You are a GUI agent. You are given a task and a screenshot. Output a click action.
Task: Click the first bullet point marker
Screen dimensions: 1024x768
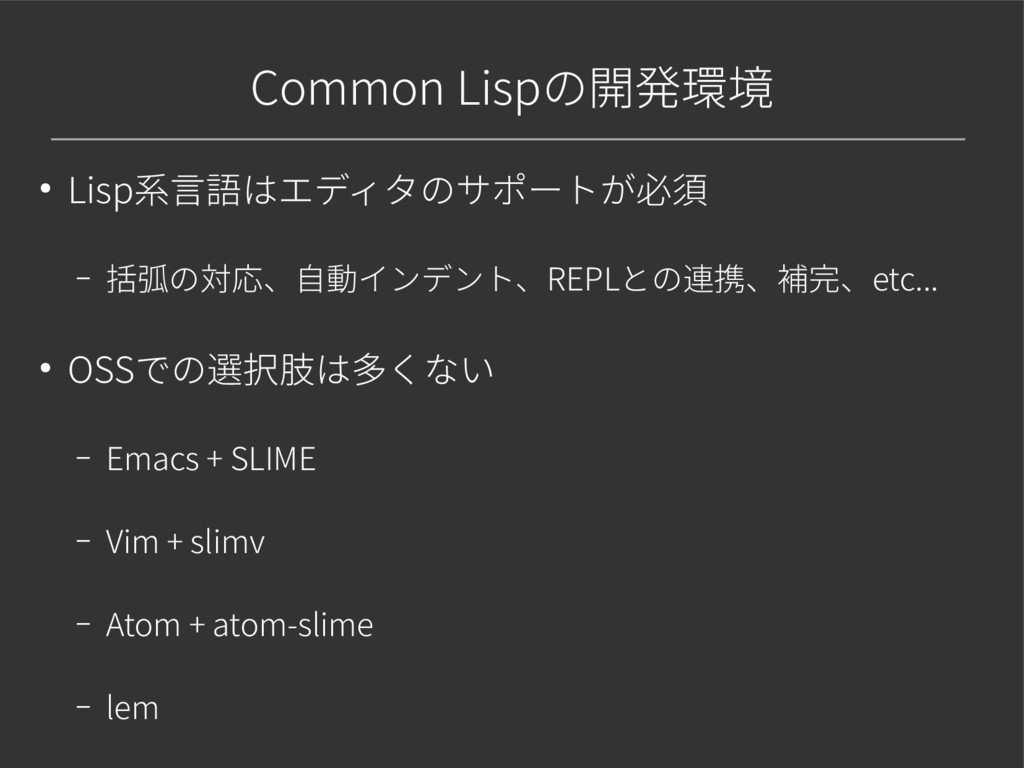pyautogui.click(x=44, y=189)
